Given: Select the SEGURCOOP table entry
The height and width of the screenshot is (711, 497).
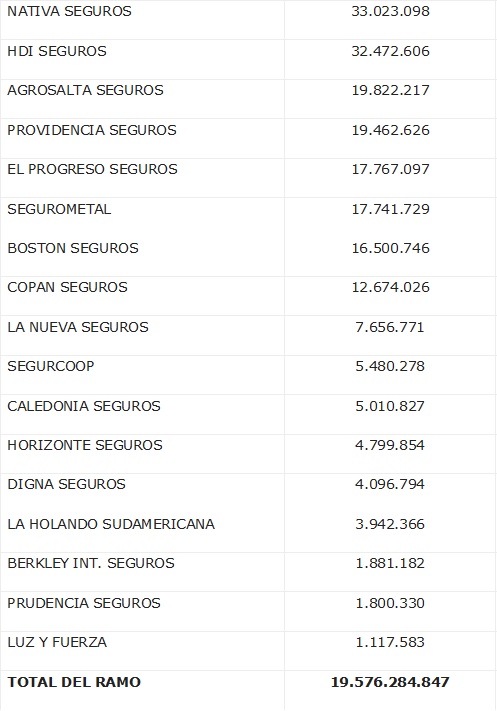Looking at the screenshot, I should (x=50, y=366).
